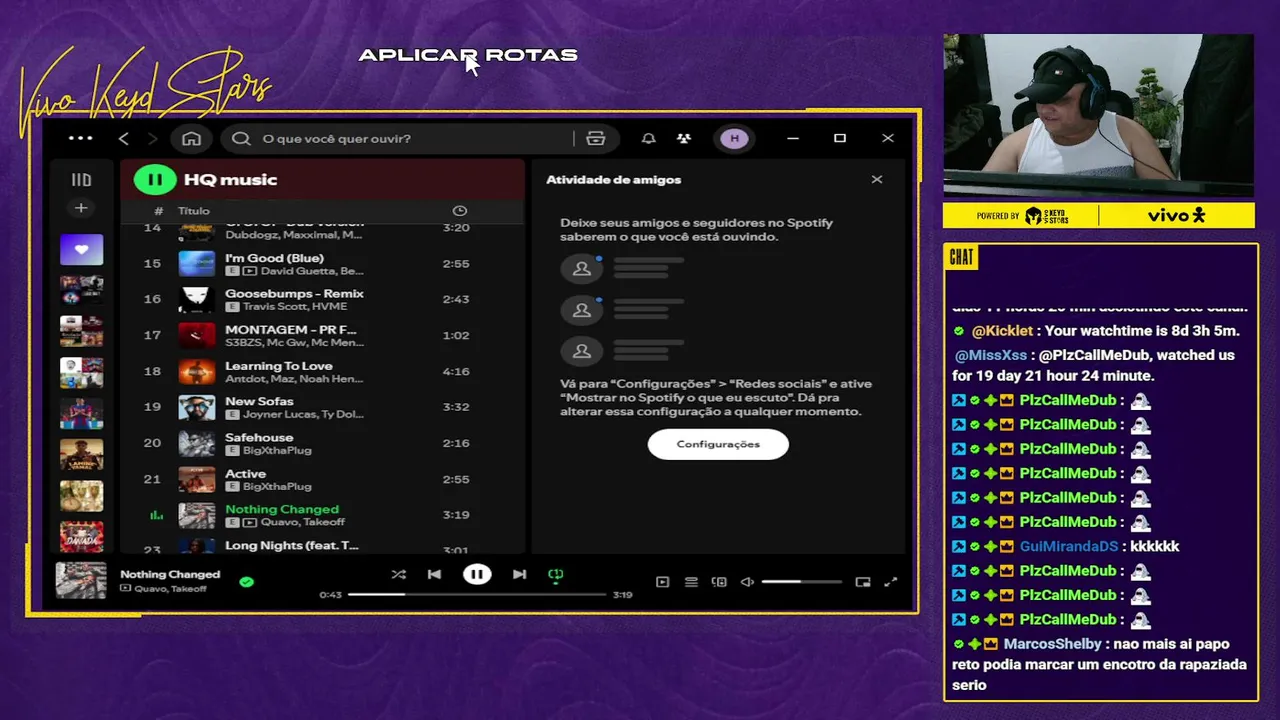Sort by 'Título' column header
This screenshot has height=720, width=1280.
[x=194, y=211]
